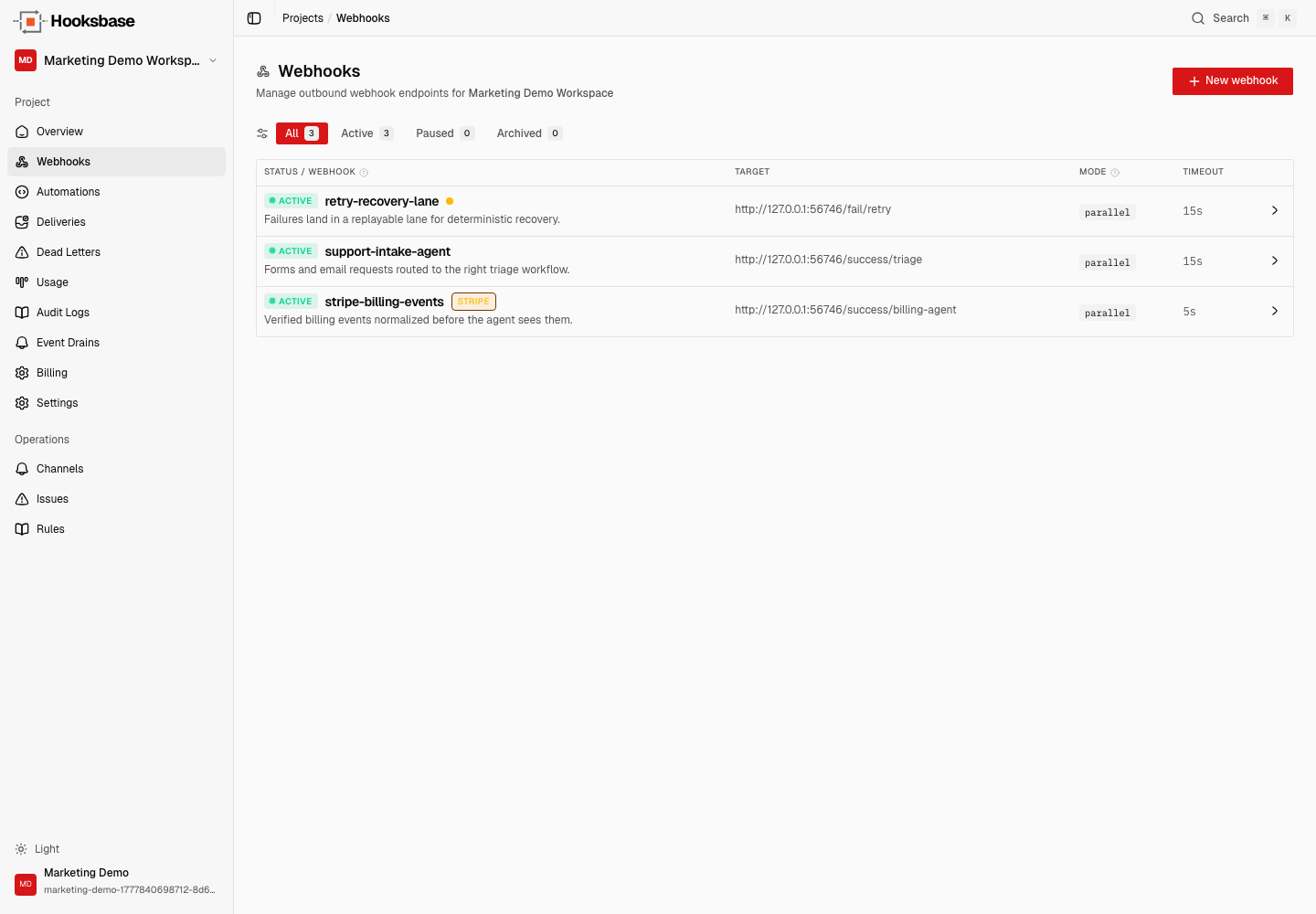Click target URL ending /fail/retry
Screen dimensions: 1316x914
pyautogui.click(x=812, y=209)
